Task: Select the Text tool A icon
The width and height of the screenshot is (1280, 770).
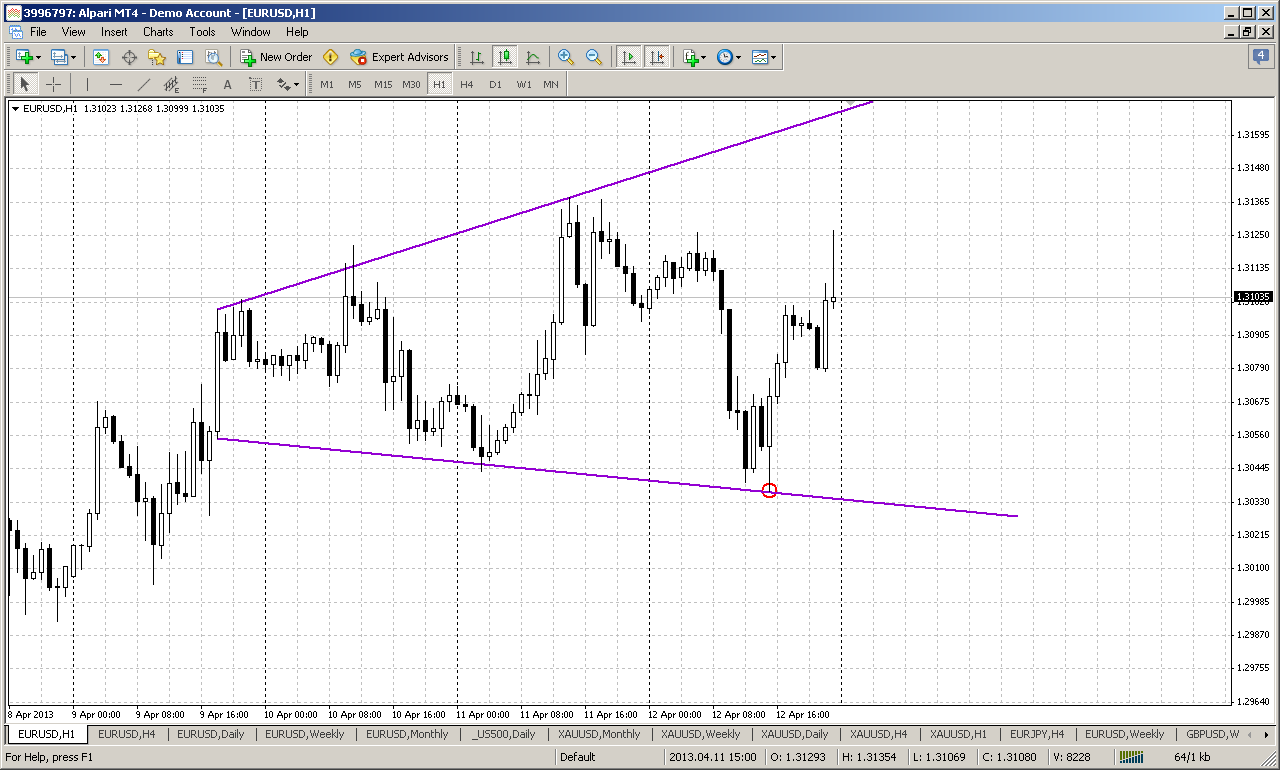Action: (228, 85)
